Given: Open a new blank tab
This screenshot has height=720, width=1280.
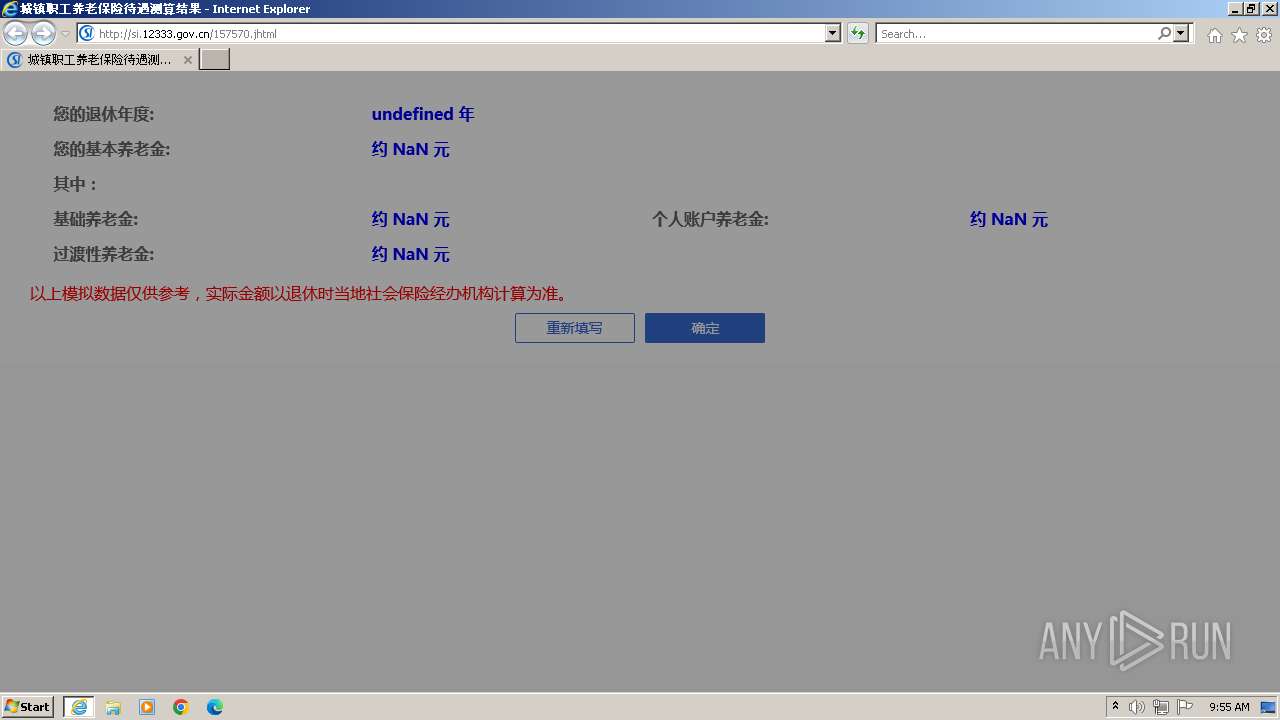Looking at the screenshot, I should (x=215, y=60).
